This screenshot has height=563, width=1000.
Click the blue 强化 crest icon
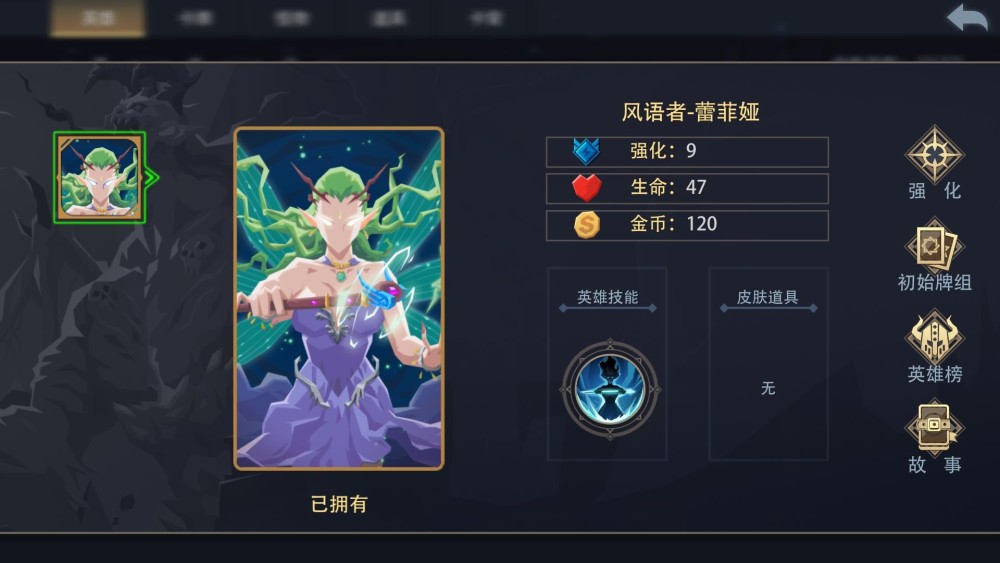(586, 152)
